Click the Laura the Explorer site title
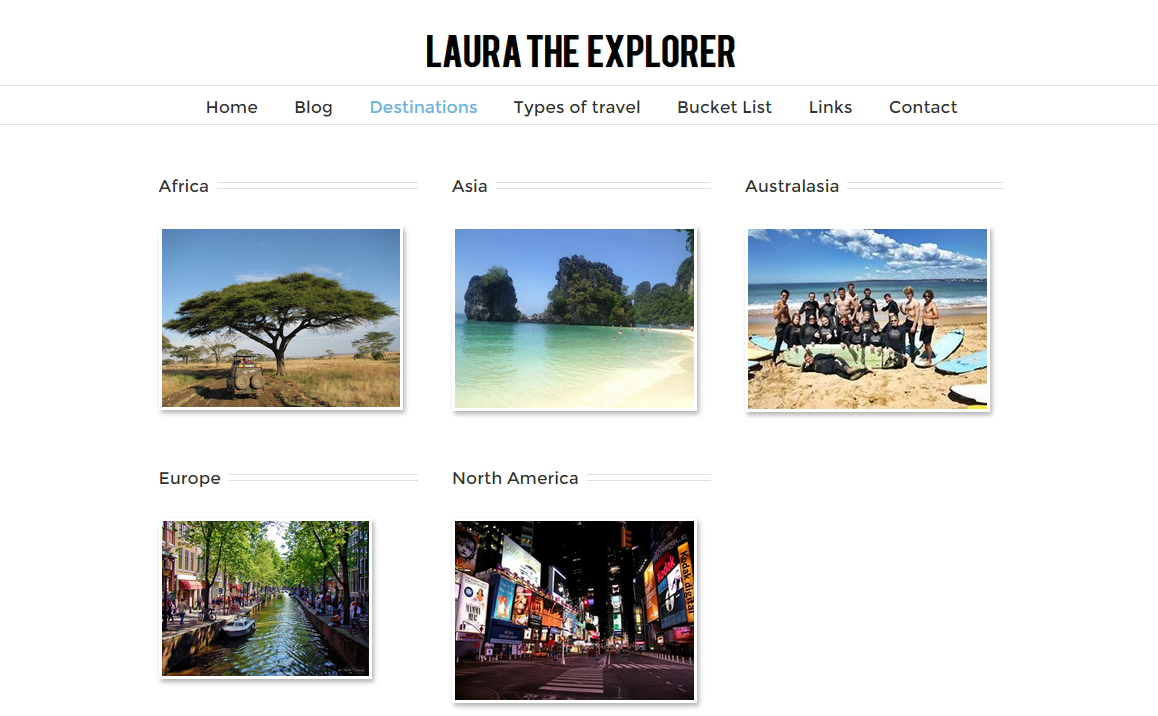The width and height of the screenshot is (1158, 716). click(x=580, y=52)
